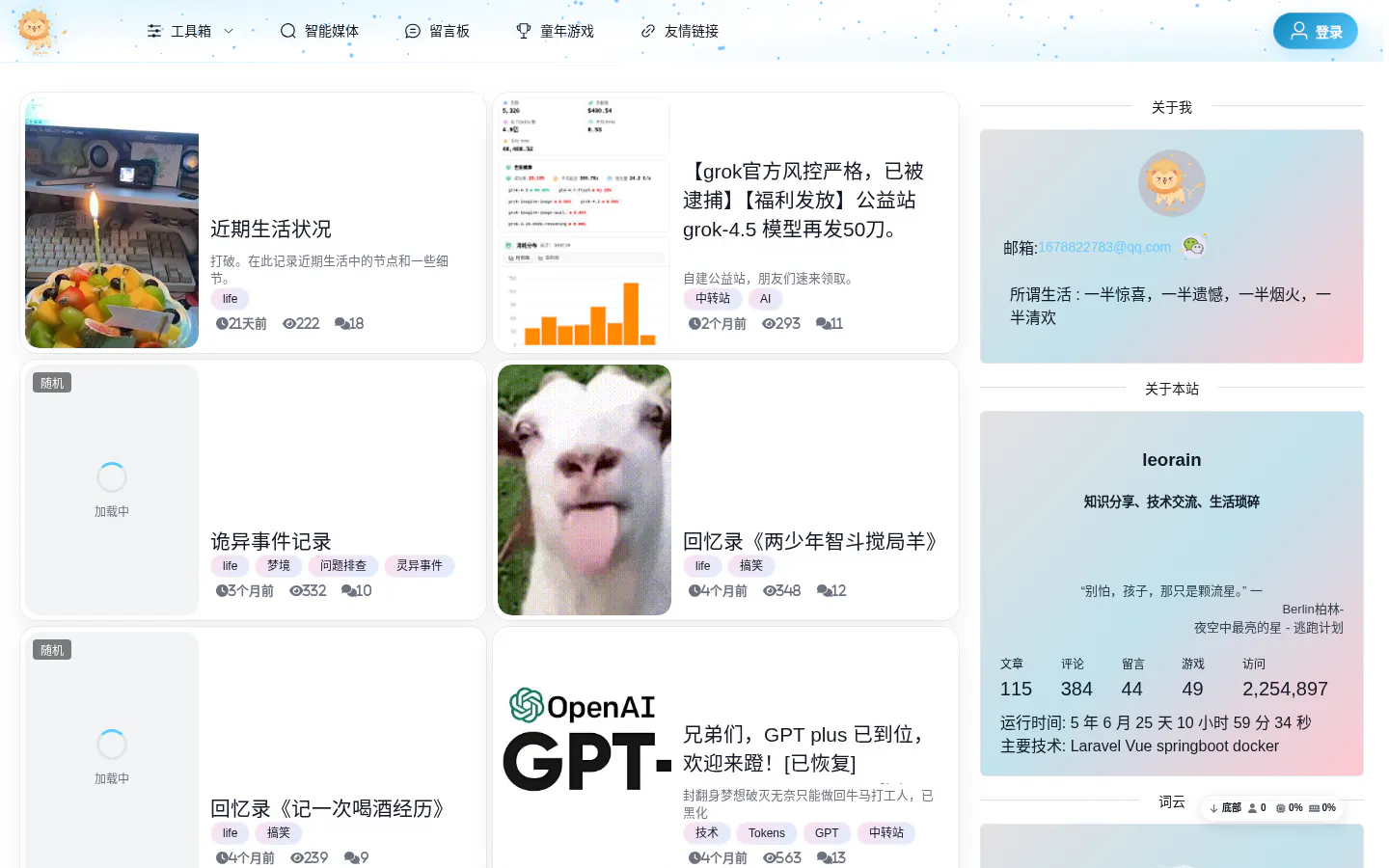Viewport: 1389px width, 868px height.
Task: Click the eye icon next to 563 views
Action: pos(769,858)
